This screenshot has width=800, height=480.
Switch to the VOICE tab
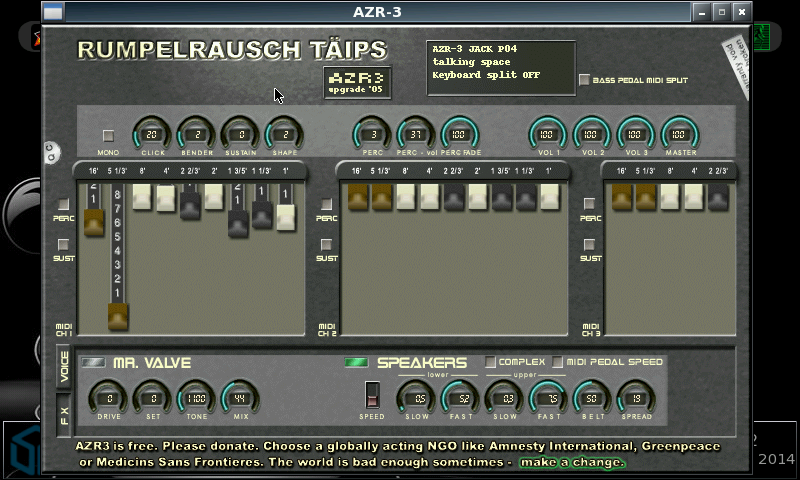coord(65,365)
